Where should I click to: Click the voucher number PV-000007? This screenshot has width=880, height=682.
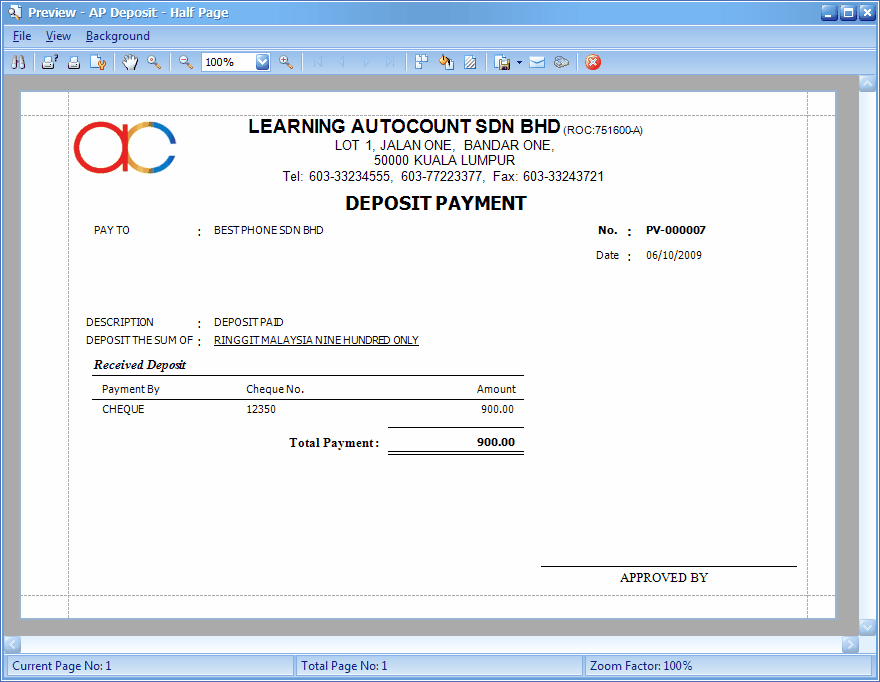tap(676, 230)
